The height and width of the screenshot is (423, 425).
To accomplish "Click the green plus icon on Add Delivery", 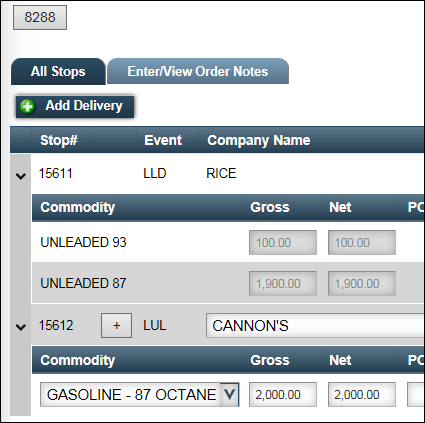I will click(27, 107).
